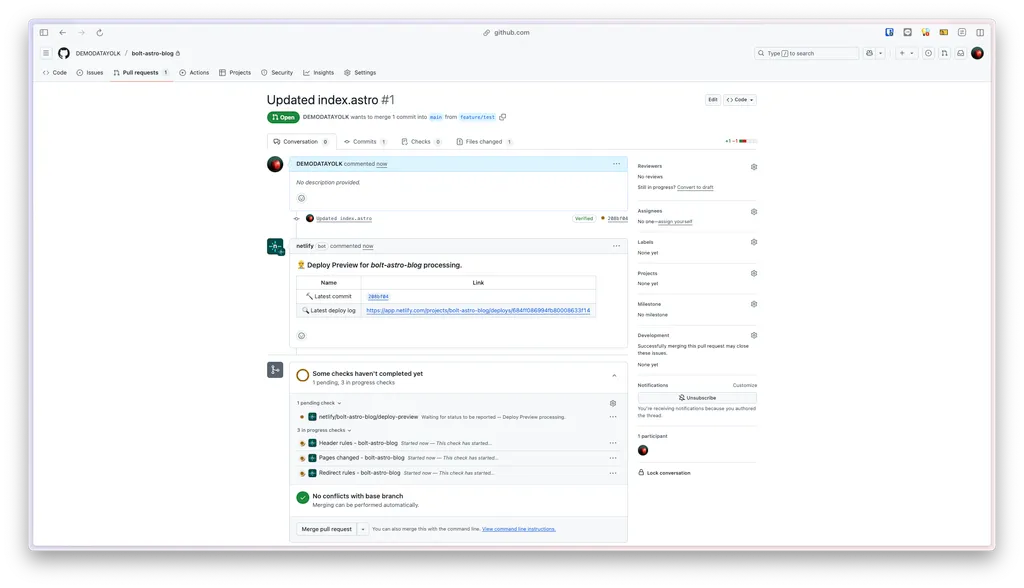1024x588 pixels.
Task: Switch to the Files changed tab
Action: click(x=484, y=142)
